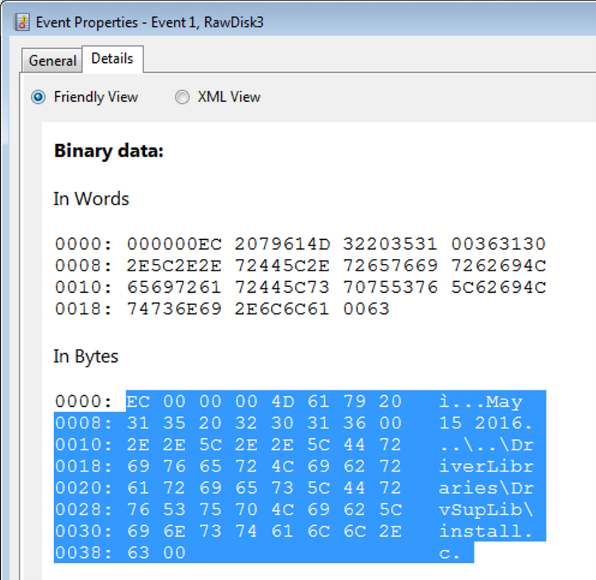Click the Friendly View label
596x580 pixels.
96,97
